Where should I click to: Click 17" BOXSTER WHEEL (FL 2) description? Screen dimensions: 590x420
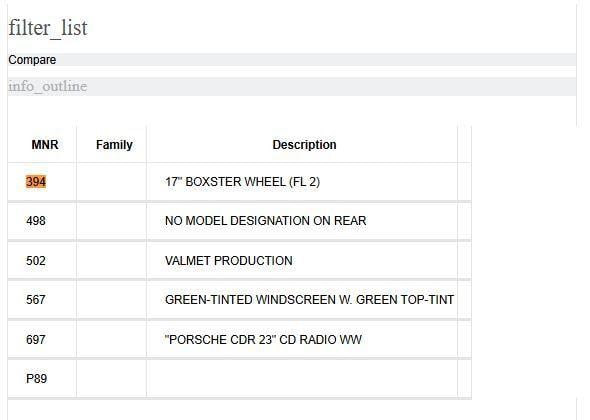click(242, 182)
